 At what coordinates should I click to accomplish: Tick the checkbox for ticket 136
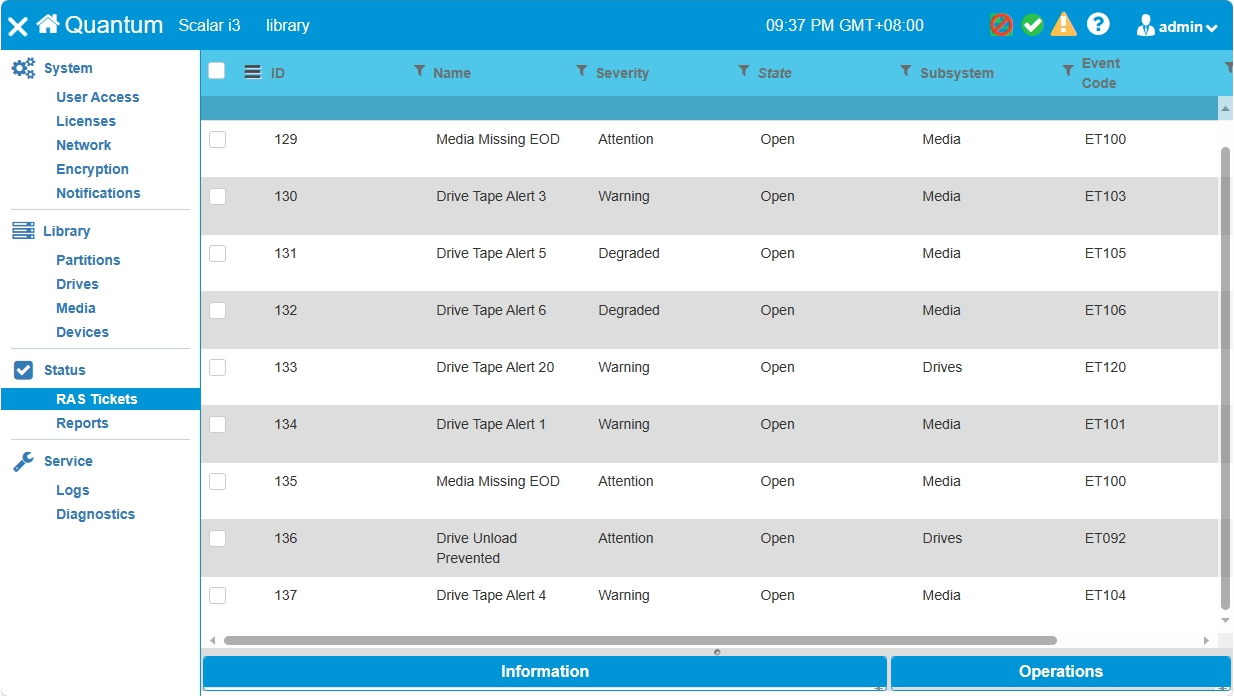click(217, 539)
